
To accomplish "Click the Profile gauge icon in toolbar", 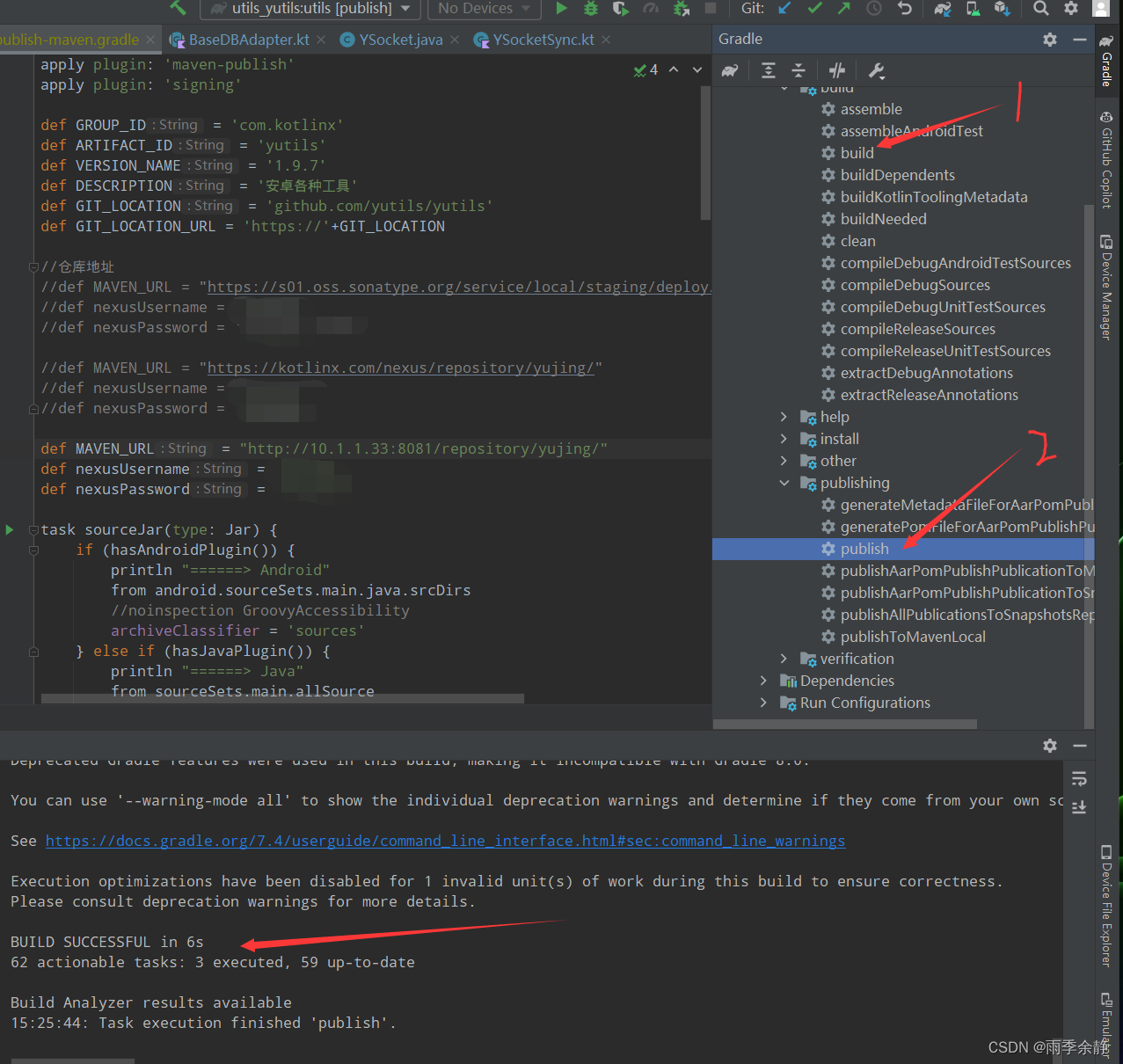I will pos(651,9).
